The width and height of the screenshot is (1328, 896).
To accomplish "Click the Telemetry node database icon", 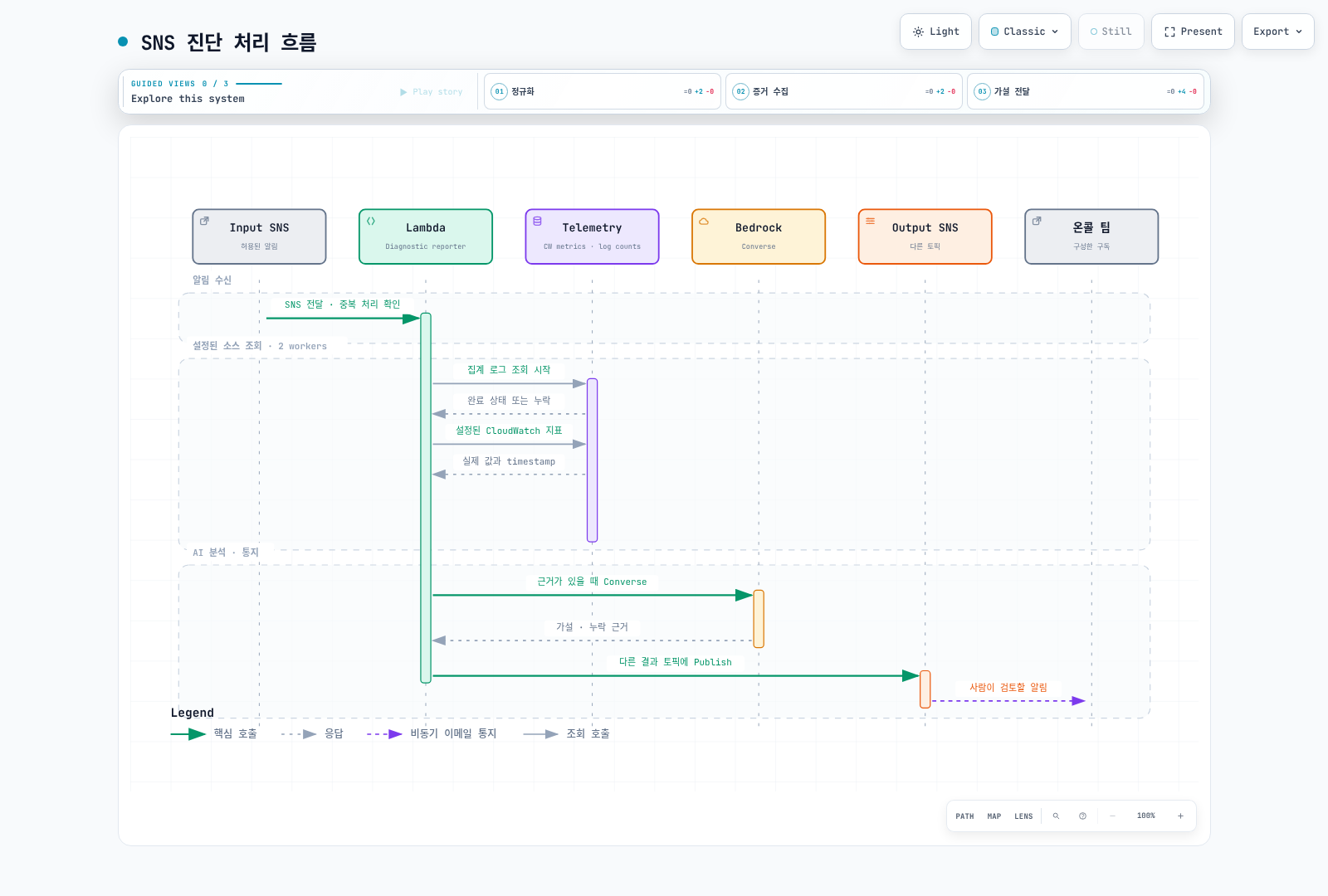I will [537, 222].
